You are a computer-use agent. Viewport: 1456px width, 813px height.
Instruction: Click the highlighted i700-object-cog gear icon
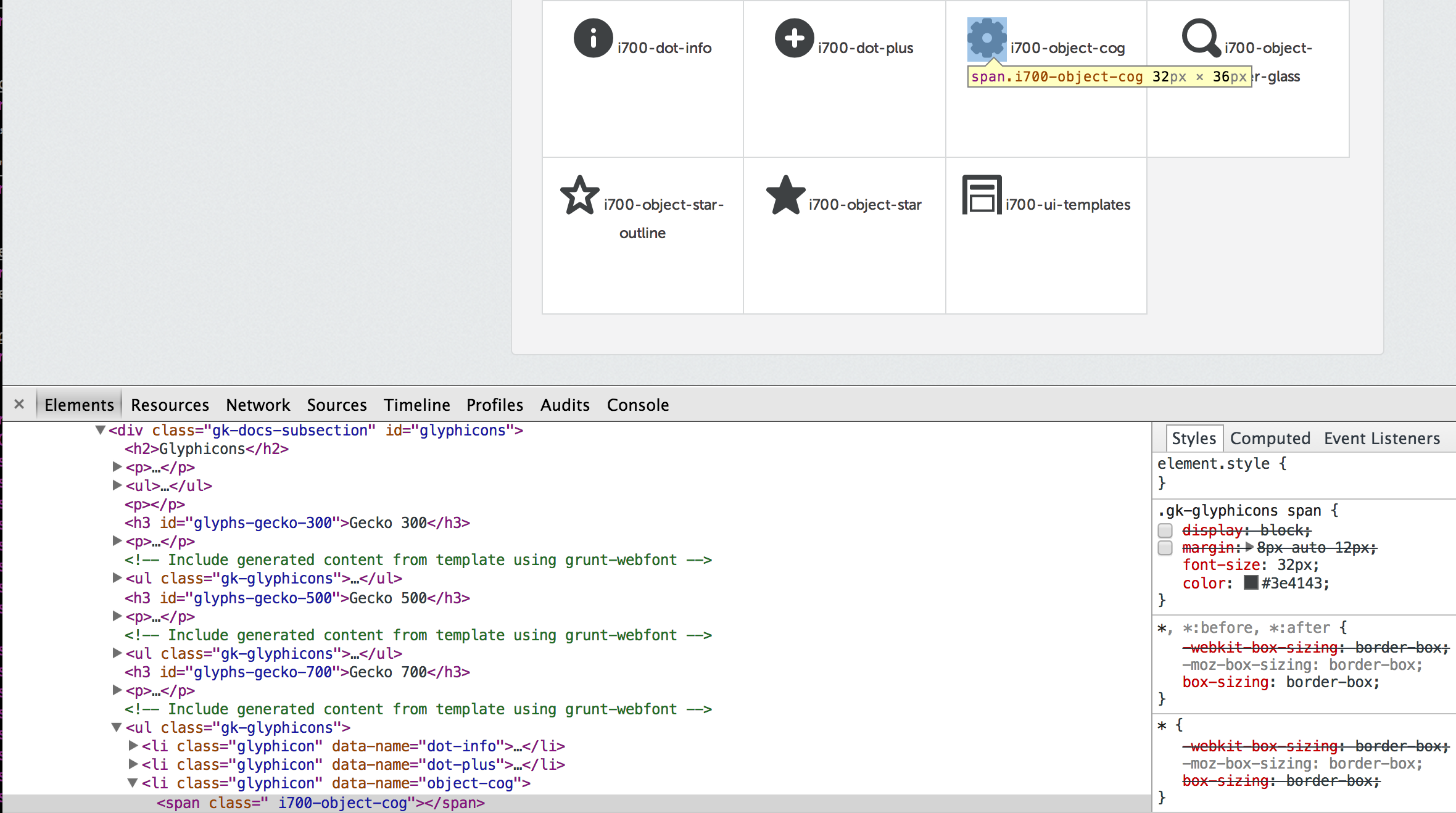coord(987,39)
